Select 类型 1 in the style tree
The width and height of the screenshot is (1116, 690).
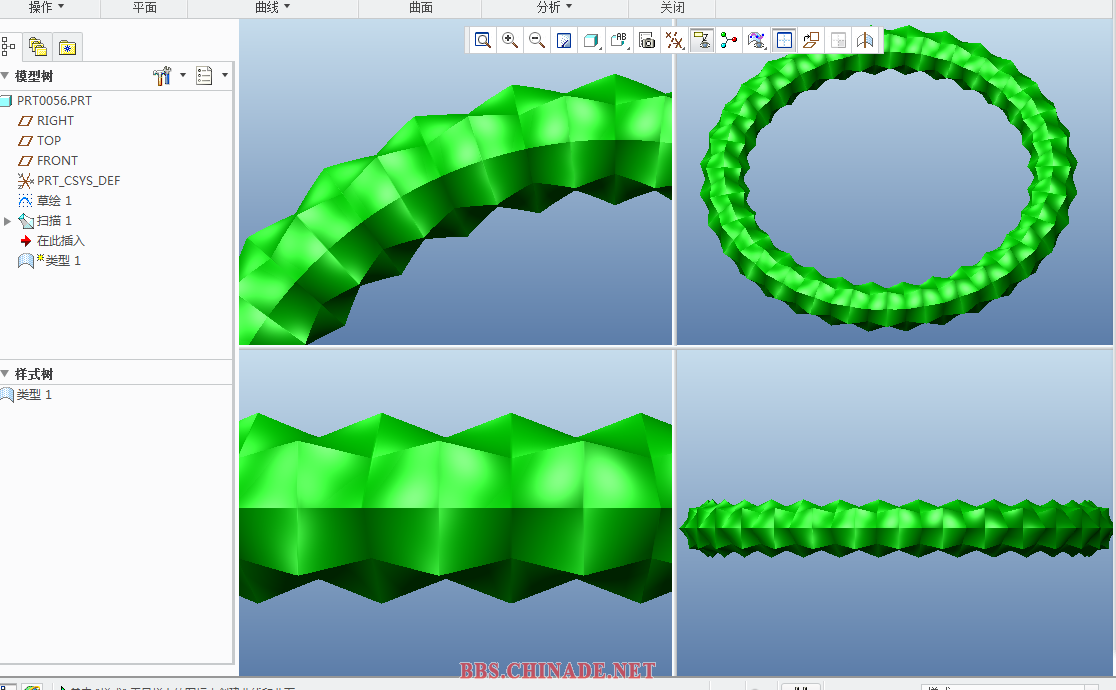(x=34, y=395)
